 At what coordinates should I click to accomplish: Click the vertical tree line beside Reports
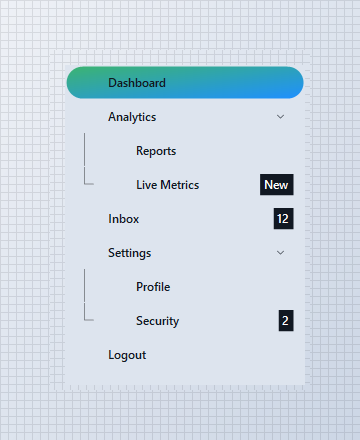click(84, 150)
